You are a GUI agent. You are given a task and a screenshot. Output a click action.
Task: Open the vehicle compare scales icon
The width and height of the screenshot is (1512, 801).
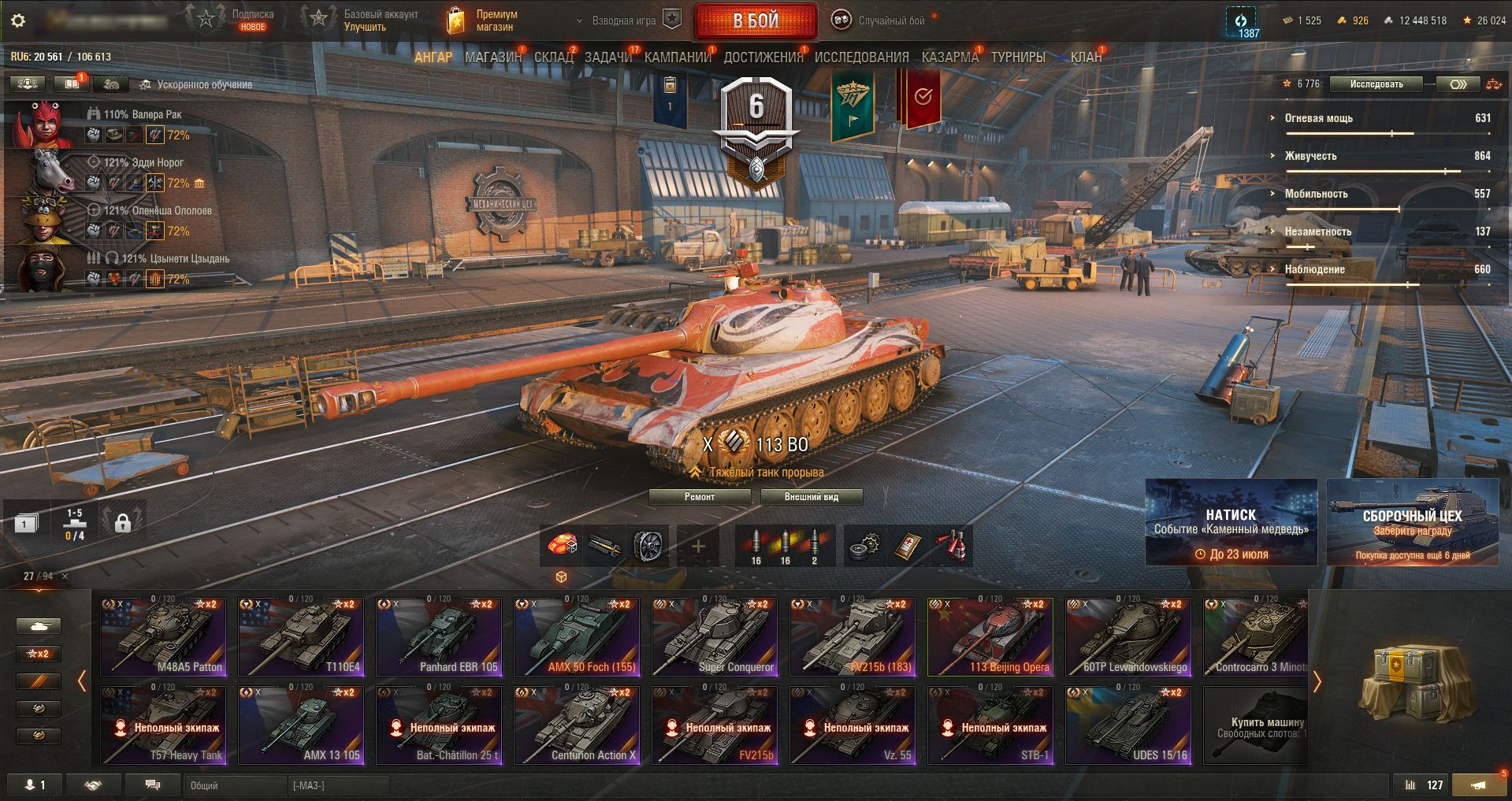pyautogui.click(x=1493, y=84)
